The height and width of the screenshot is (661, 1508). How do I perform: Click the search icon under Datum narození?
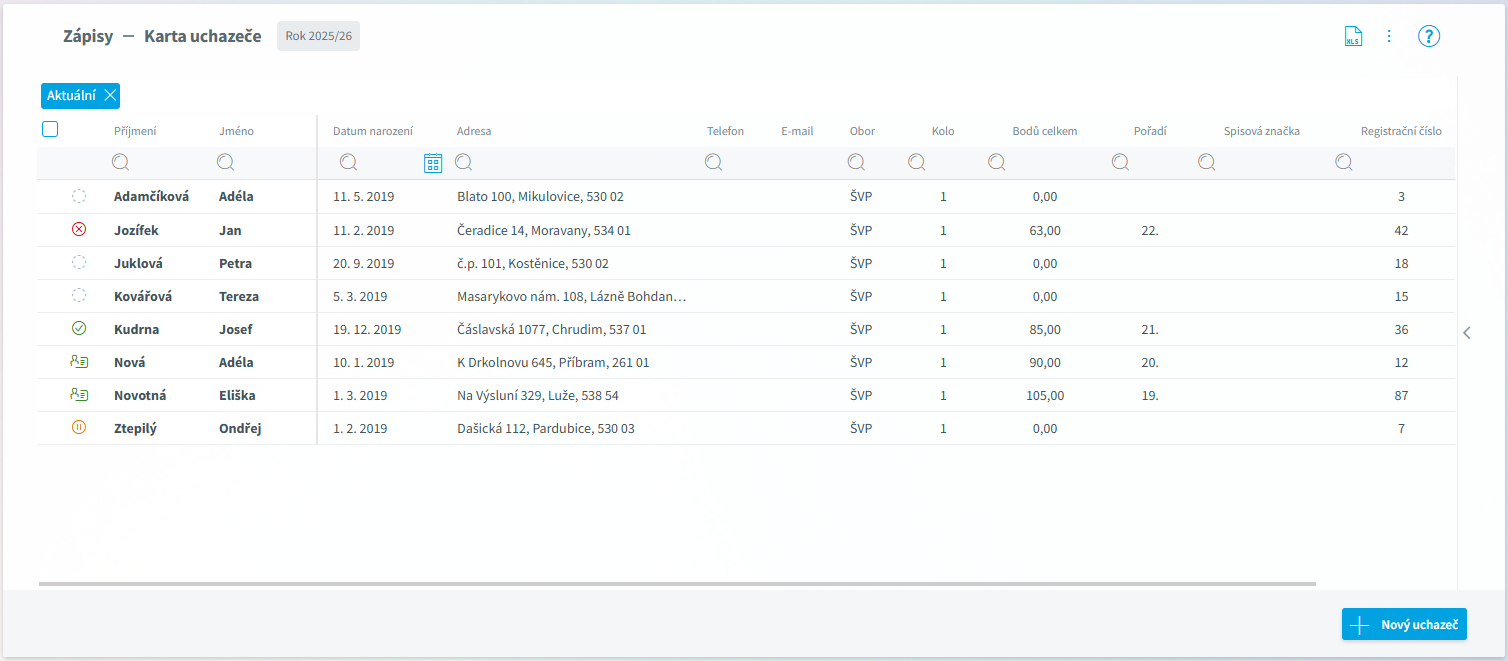pos(349,162)
